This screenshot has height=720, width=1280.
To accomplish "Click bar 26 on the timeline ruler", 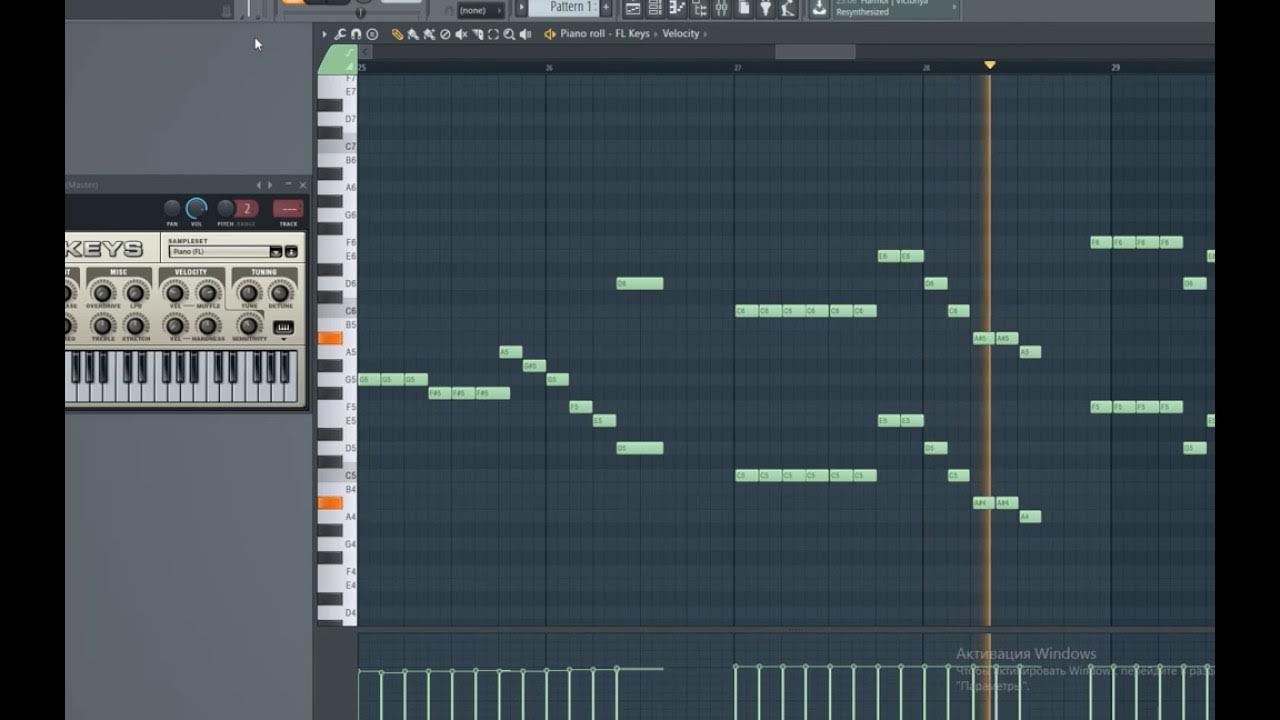I will click(x=549, y=68).
